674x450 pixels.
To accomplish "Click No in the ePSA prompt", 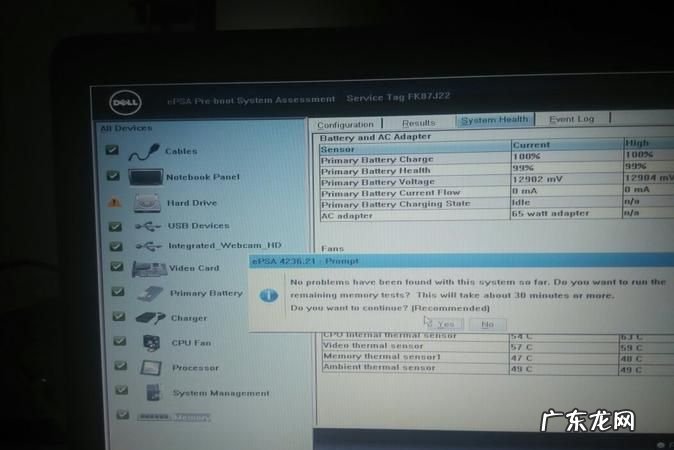I will tap(487, 324).
